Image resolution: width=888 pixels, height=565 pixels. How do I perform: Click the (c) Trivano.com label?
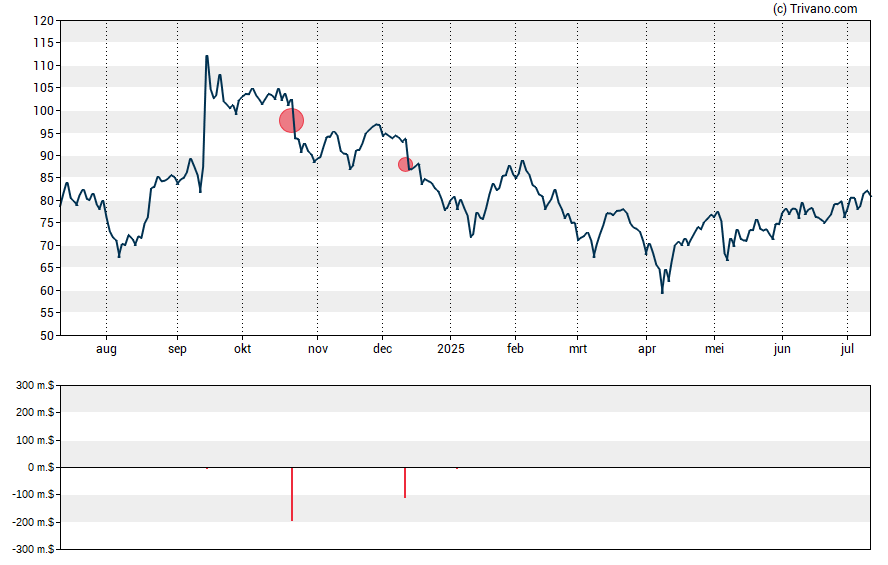tap(815, 8)
